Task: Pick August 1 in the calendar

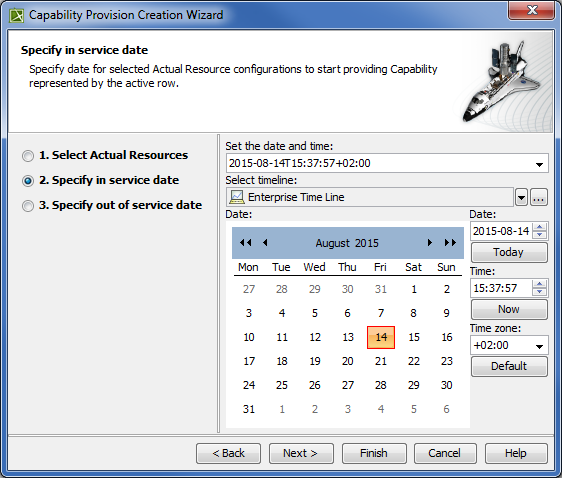Action: pyautogui.click(x=414, y=289)
